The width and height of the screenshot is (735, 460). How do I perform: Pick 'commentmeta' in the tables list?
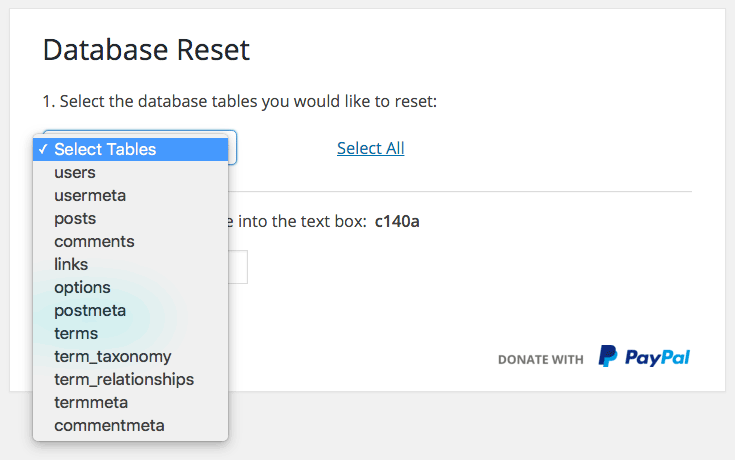click(109, 426)
